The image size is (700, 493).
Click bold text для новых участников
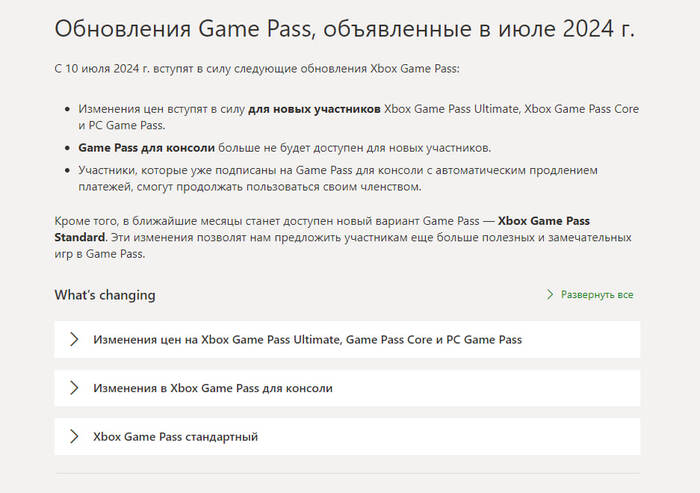point(314,109)
